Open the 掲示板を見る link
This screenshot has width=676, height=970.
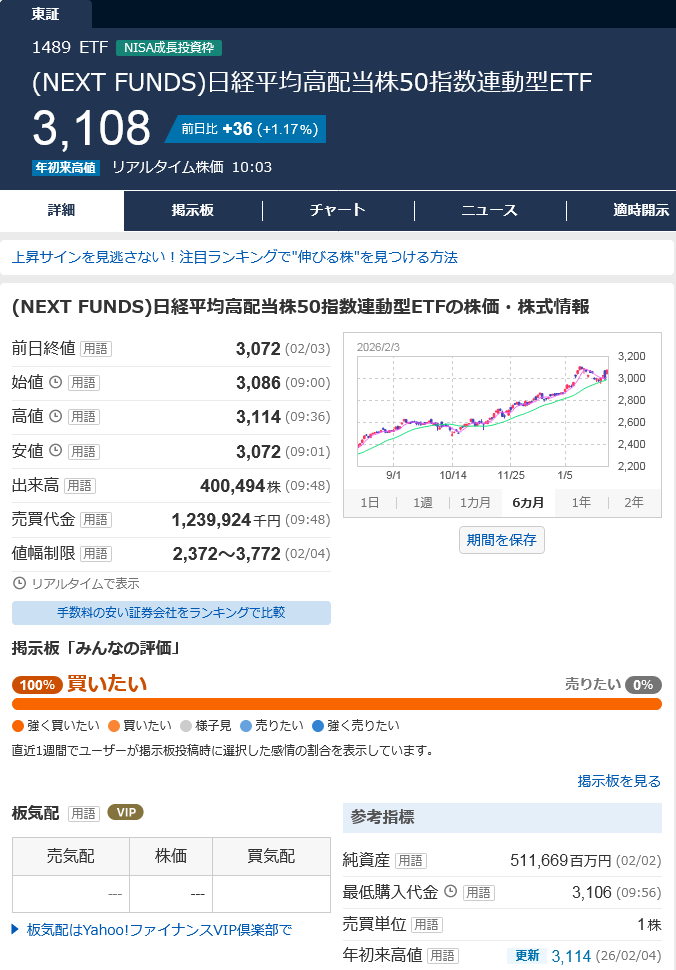[619, 781]
